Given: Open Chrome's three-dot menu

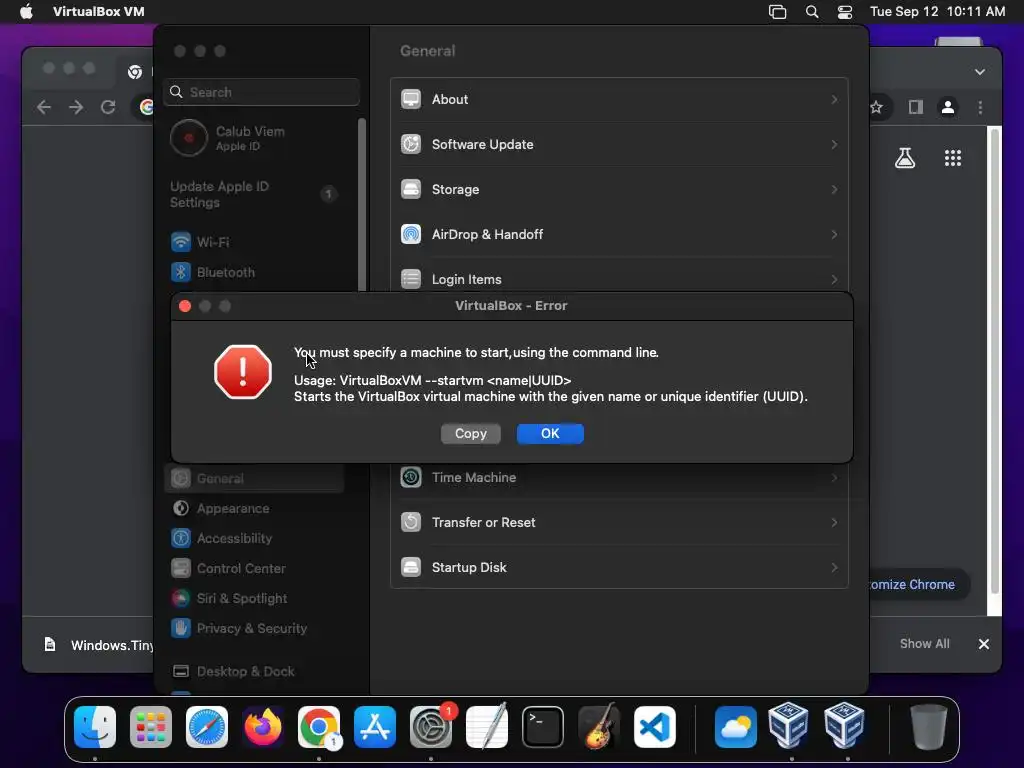Looking at the screenshot, I should pos(980,107).
